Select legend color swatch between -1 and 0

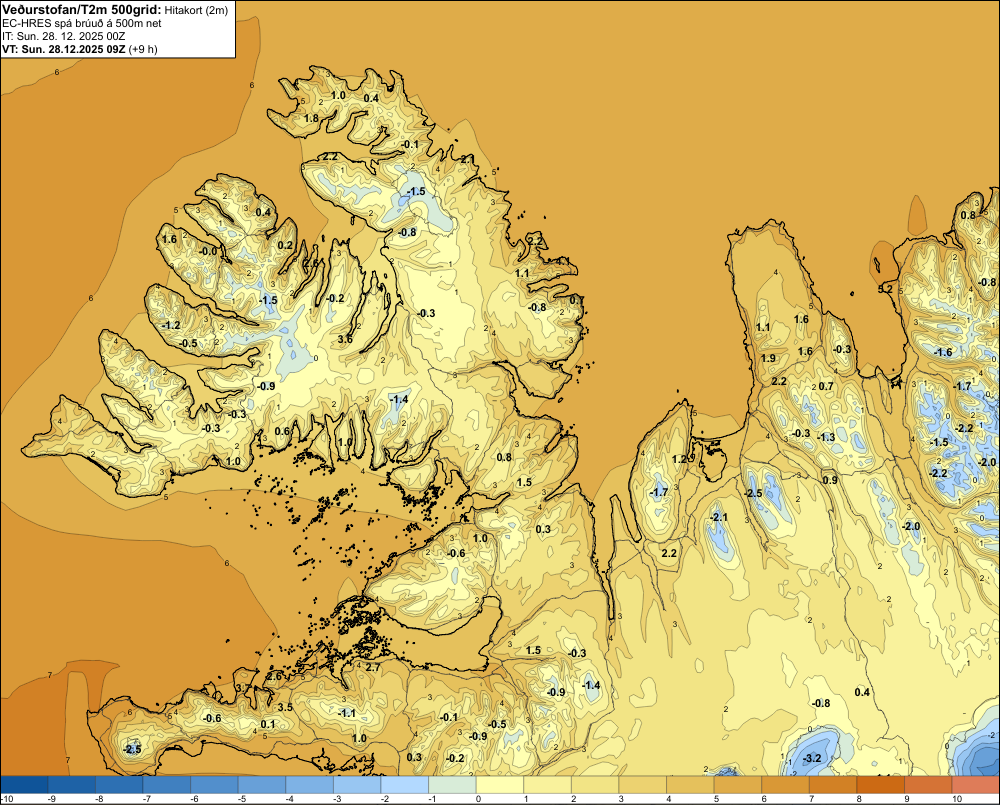tap(453, 785)
